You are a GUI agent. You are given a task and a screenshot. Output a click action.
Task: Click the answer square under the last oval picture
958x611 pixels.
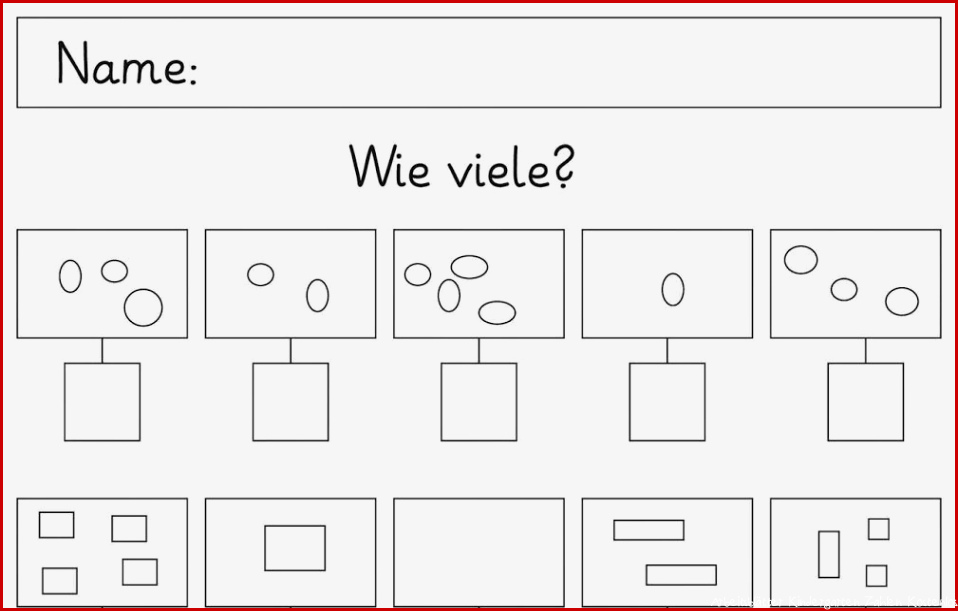pos(866,402)
